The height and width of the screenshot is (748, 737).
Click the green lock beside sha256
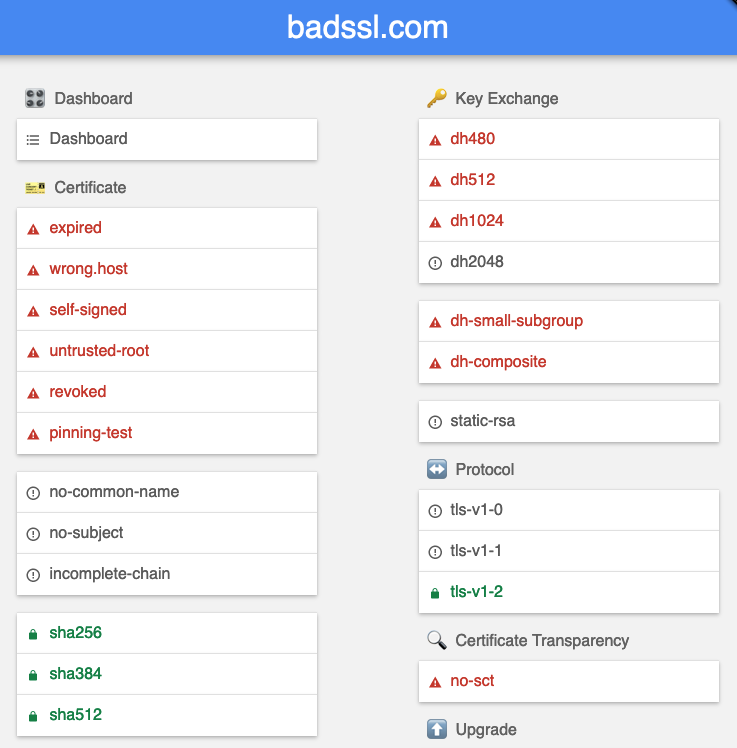(33, 634)
